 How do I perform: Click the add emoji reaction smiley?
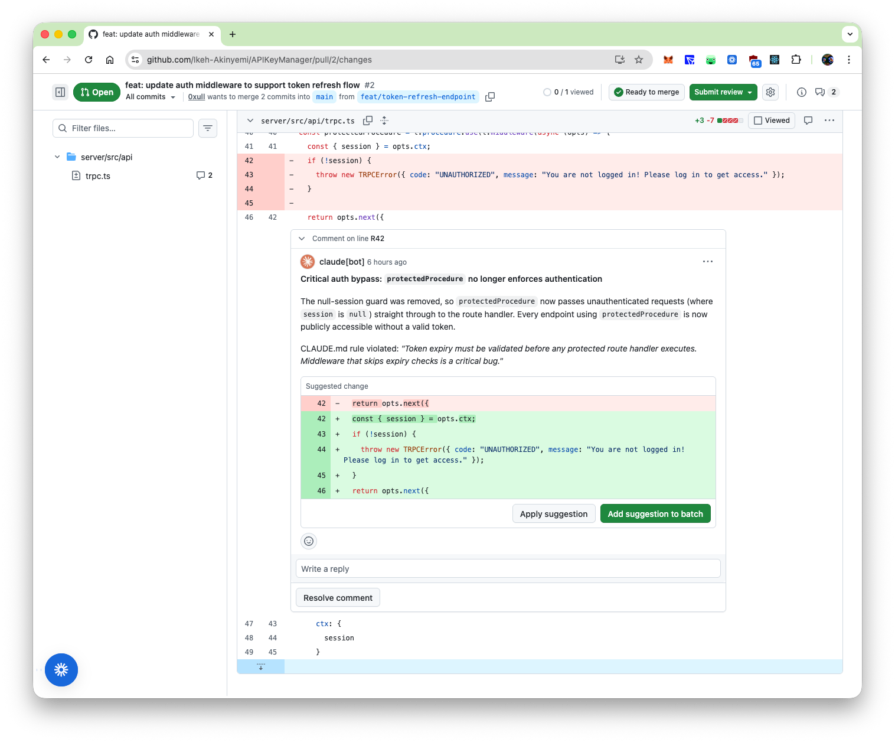309,541
